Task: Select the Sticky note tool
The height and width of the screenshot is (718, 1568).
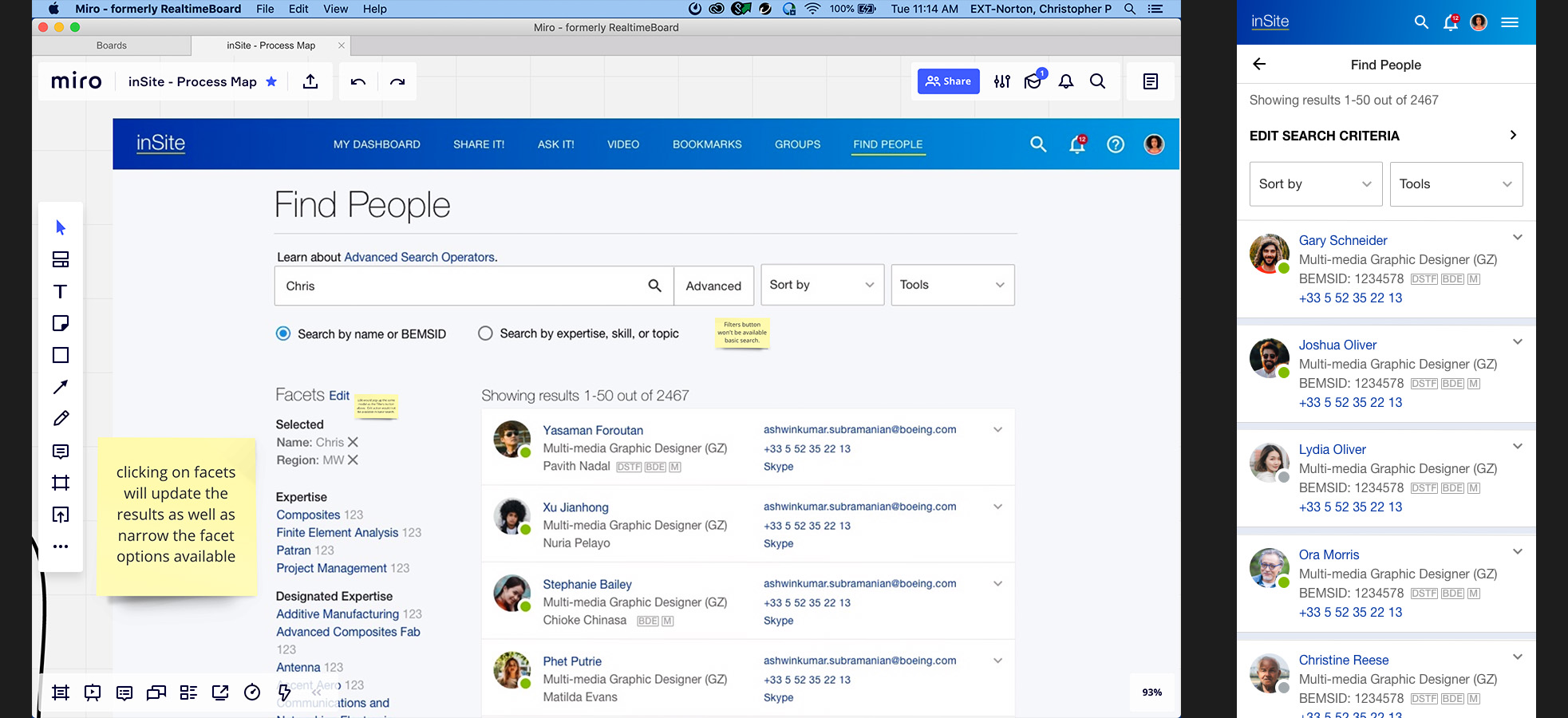Action: (61, 323)
